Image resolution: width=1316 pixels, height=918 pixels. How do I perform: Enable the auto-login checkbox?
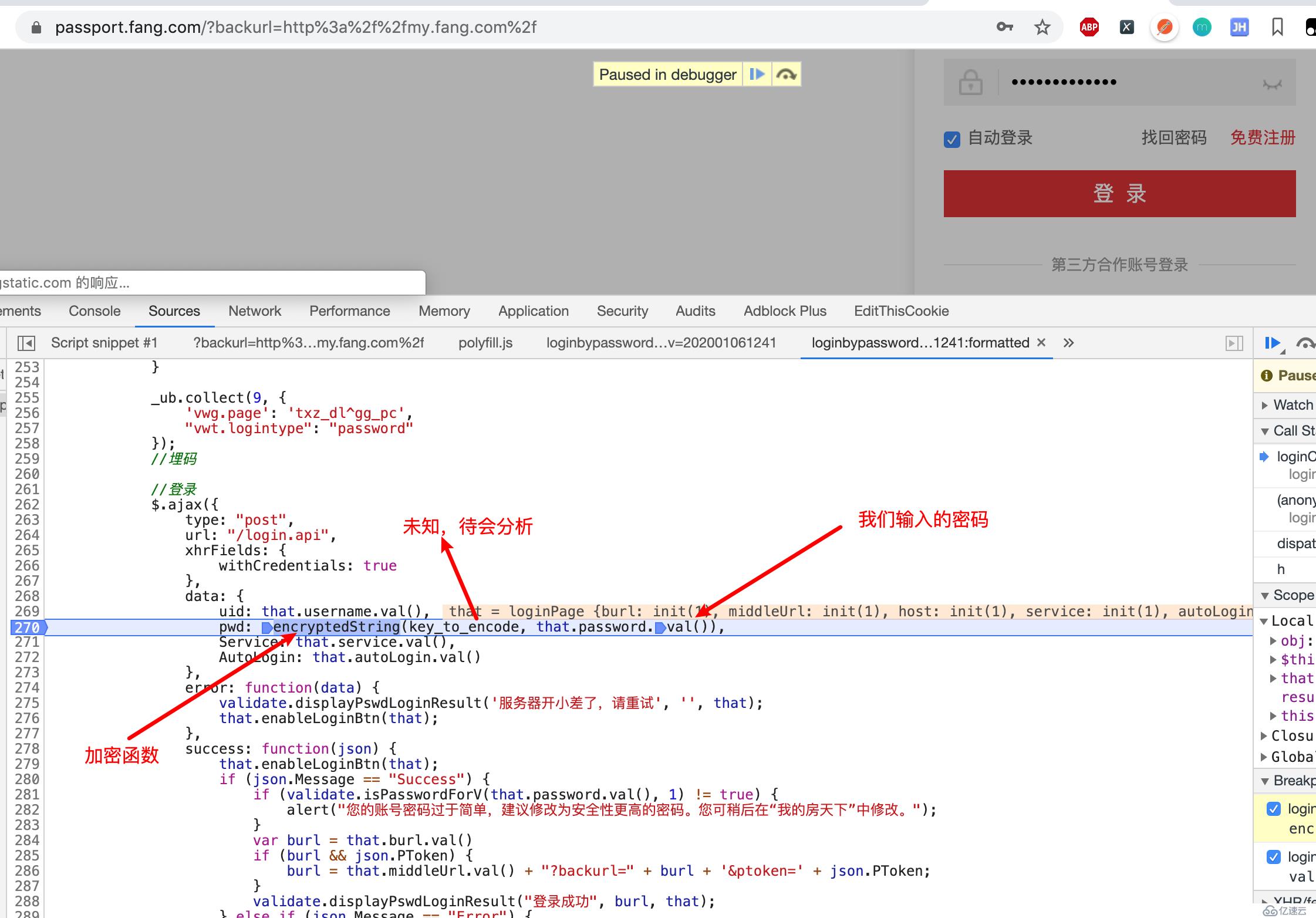pyautogui.click(x=951, y=138)
